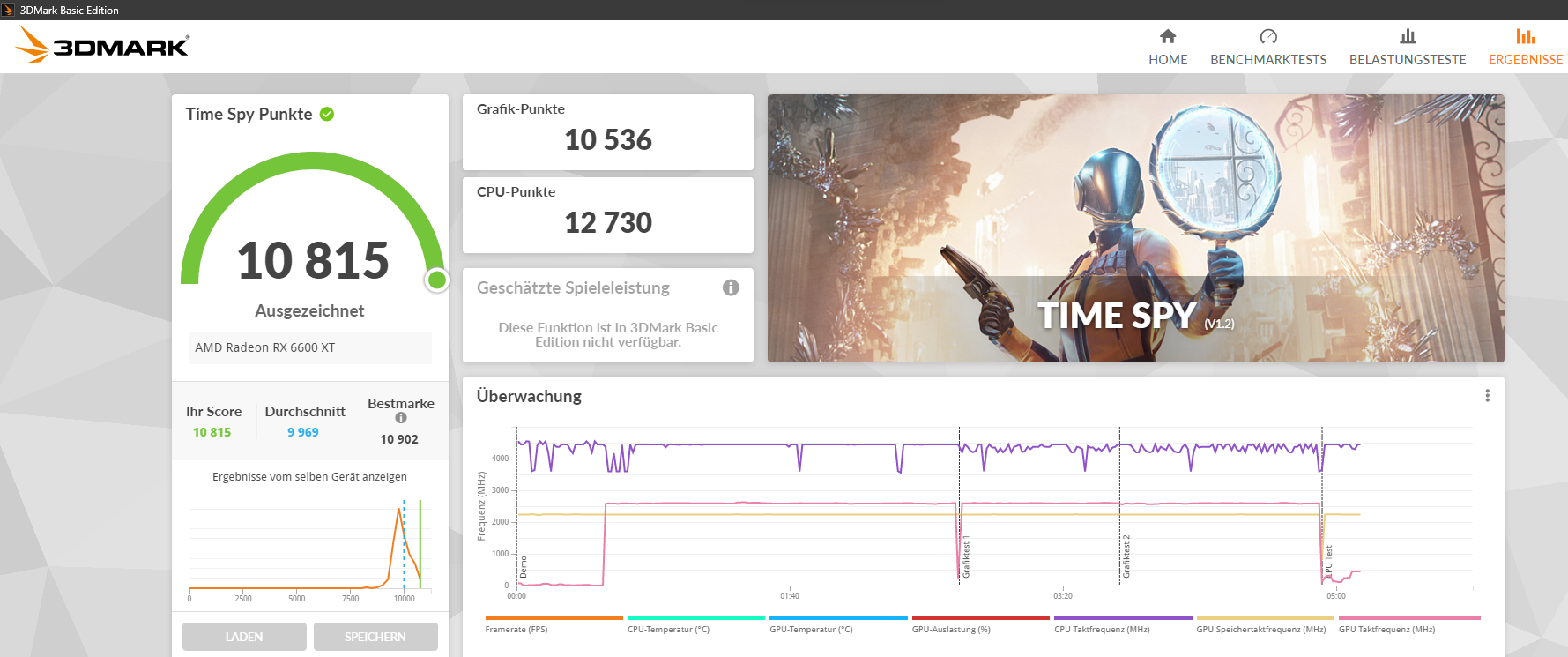Image resolution: width=1568 pixels, height=657 pixels.
Task: Click the SPEICHERN button
Action: coord(375,637)
